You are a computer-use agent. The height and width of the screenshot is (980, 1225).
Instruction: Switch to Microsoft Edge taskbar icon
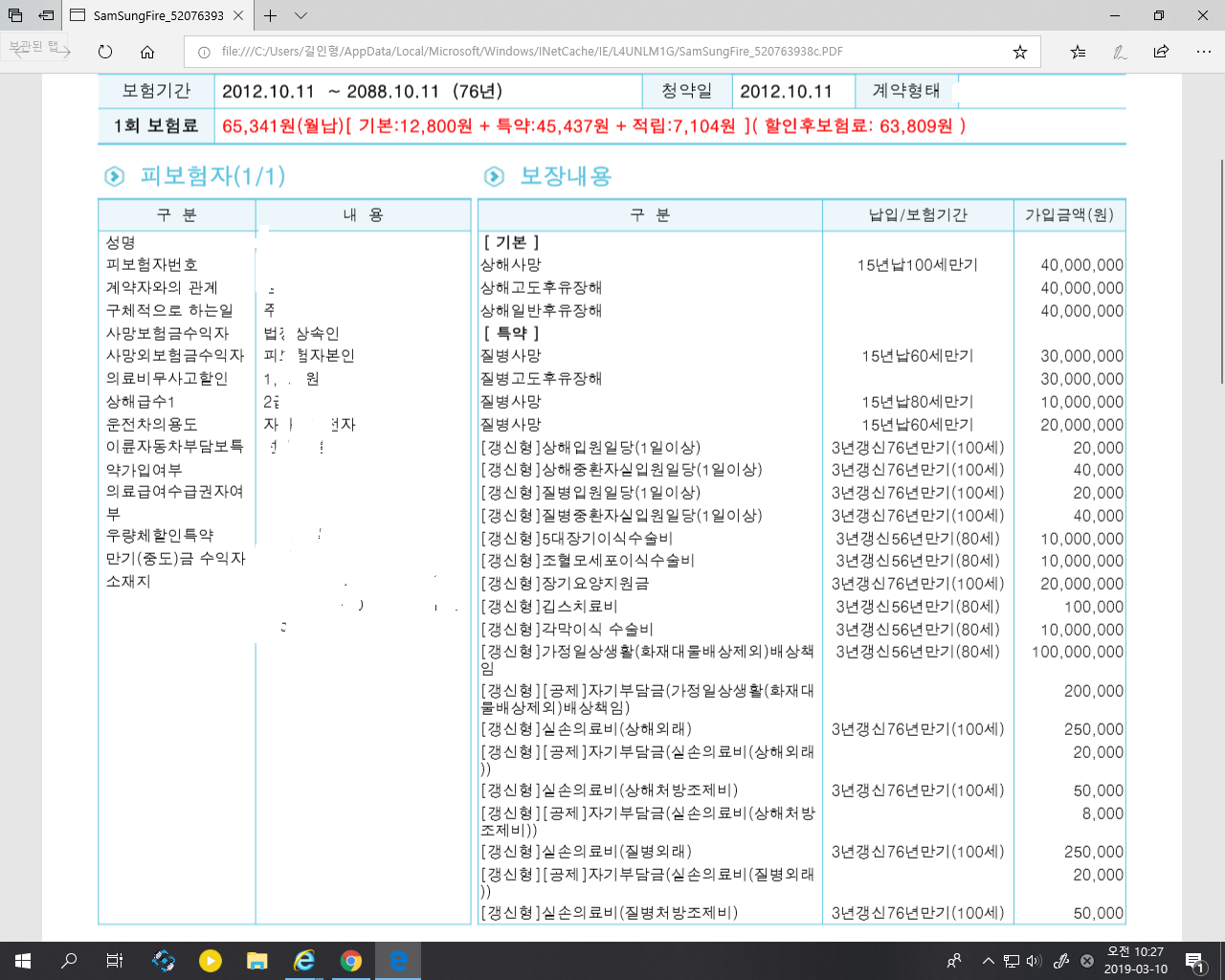click(398, 961)
